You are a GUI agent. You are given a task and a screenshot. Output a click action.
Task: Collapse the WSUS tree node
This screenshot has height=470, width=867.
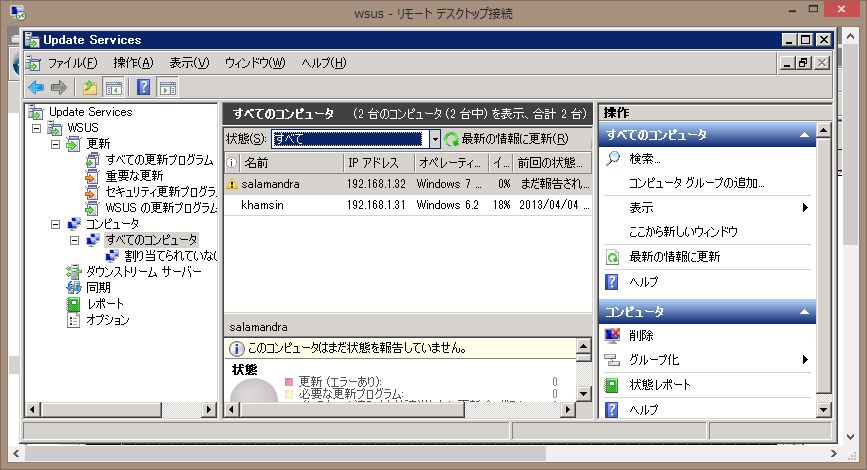tap(36, 128)
